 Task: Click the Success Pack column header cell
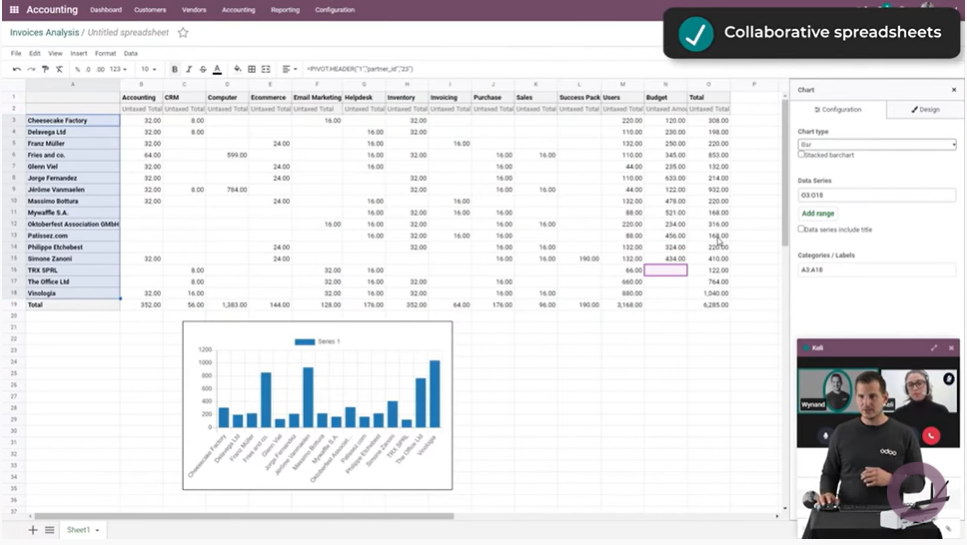point(579,97)
